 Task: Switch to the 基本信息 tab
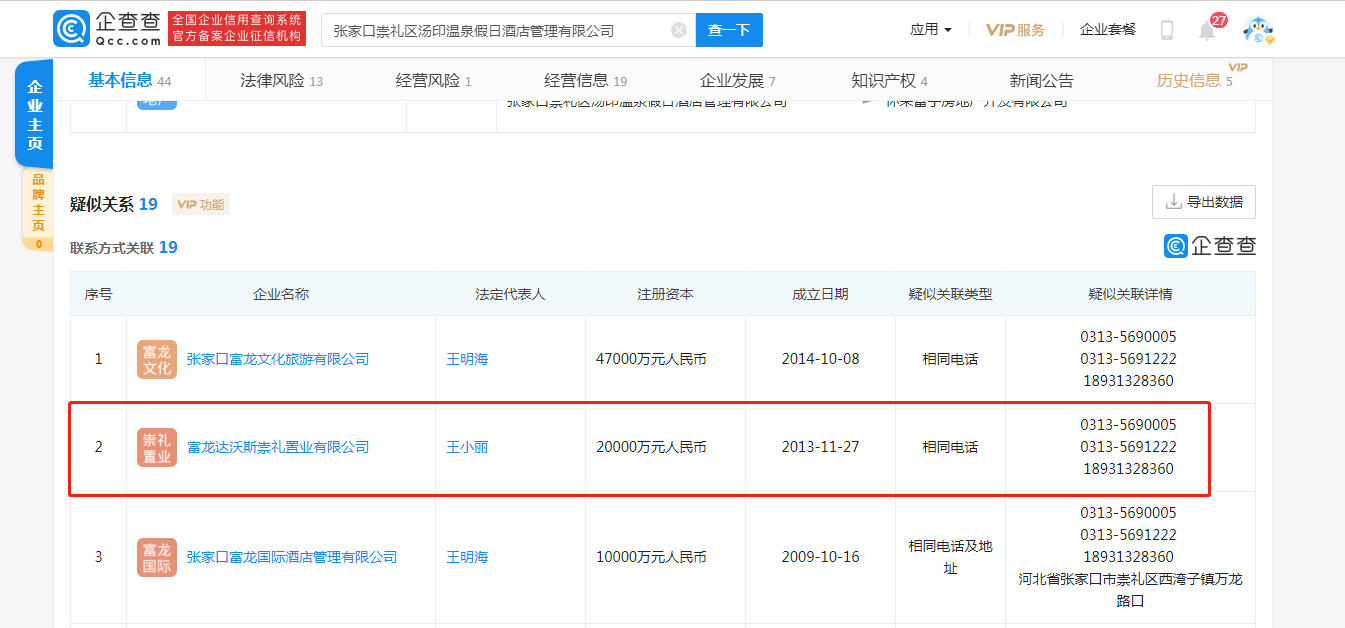tap(130, 80)
